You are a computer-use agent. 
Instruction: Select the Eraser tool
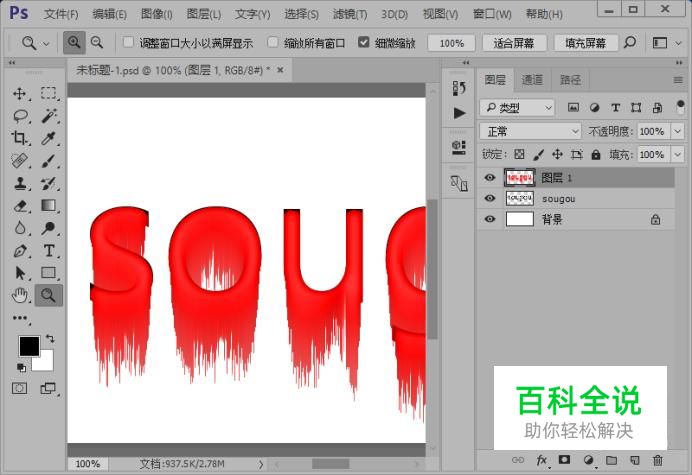click(20, 206)
